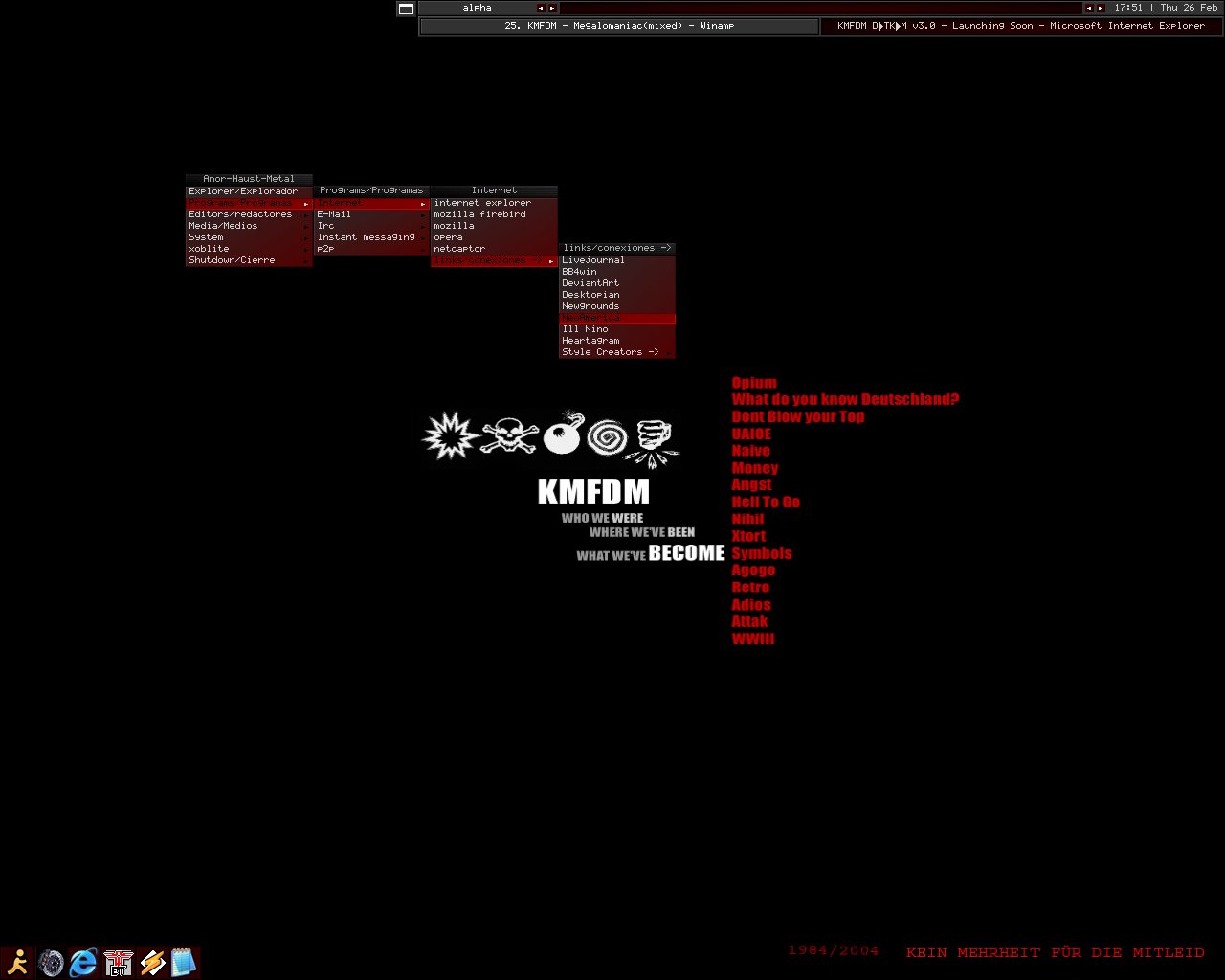Focus the KMFDM Internet Explorer task
The height and width of the screenshot is (980, 1225).
(x=1021, y=26)
